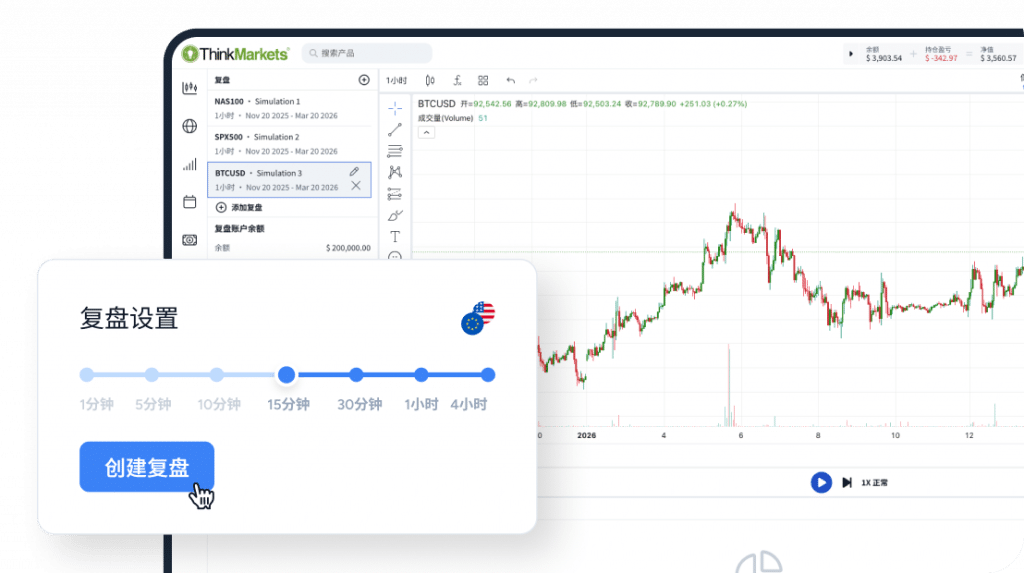Open the candlestick chart style icon
The image size is (1024, 573).
pyautogui.click(x=430, y=80)
